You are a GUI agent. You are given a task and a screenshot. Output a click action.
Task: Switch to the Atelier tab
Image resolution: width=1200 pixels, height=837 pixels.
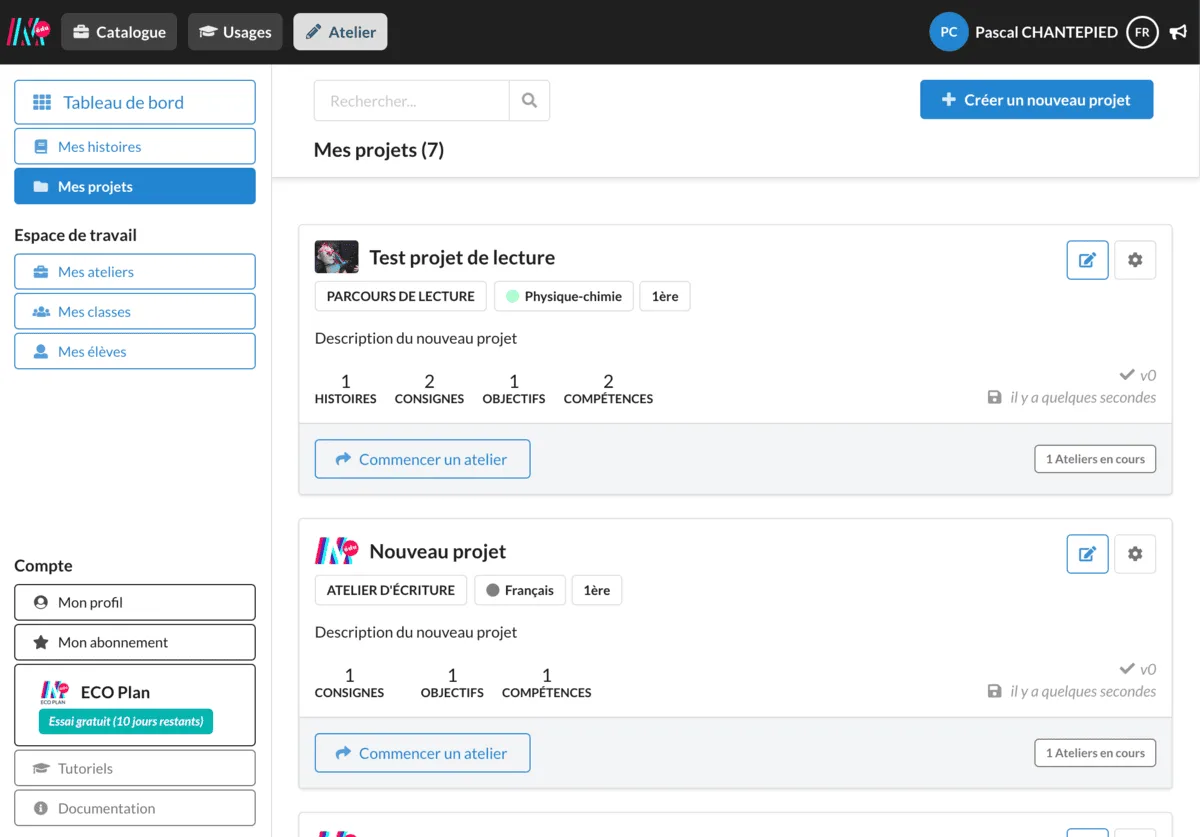coord(340,32)
